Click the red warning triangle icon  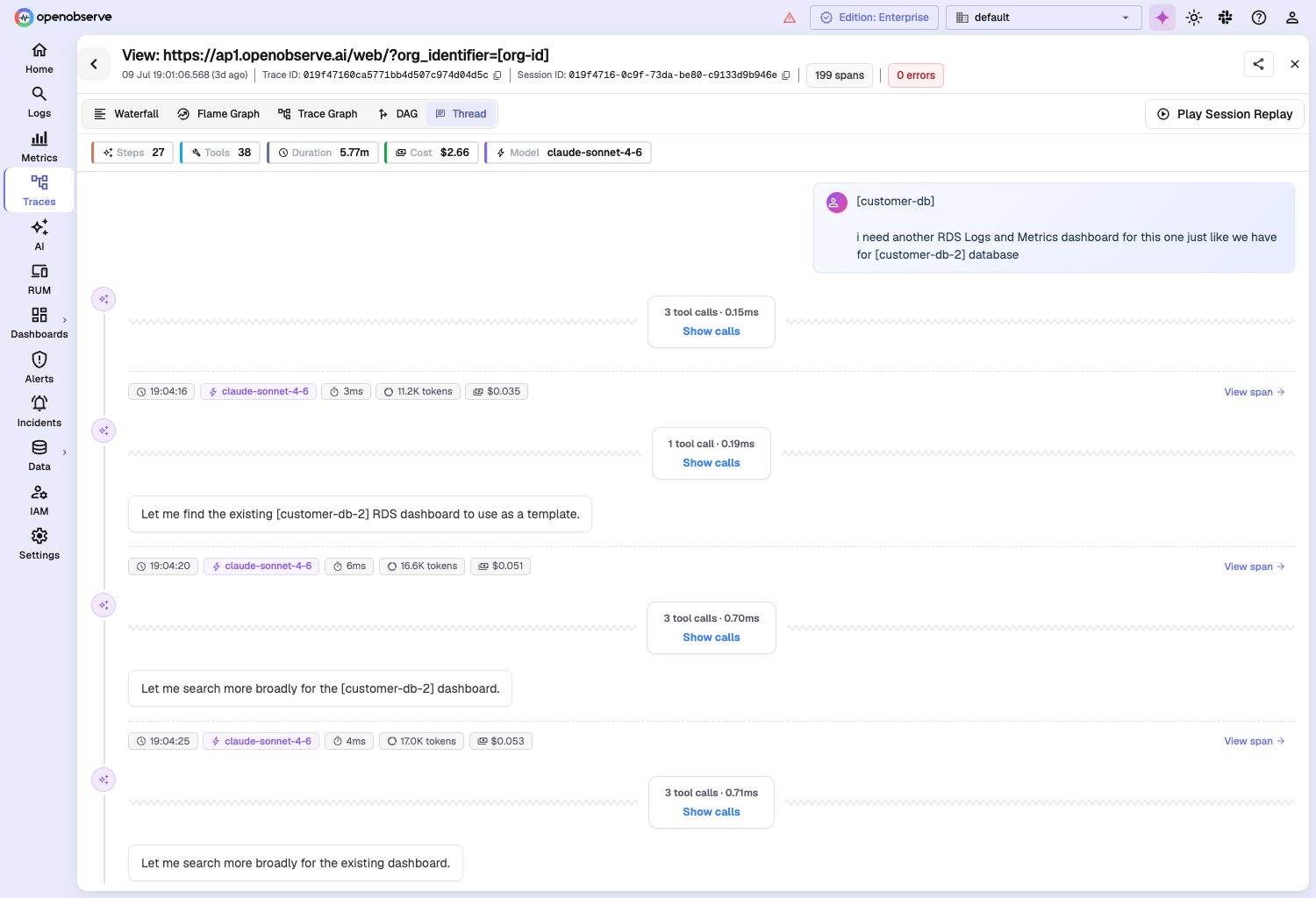click(790, 18)
